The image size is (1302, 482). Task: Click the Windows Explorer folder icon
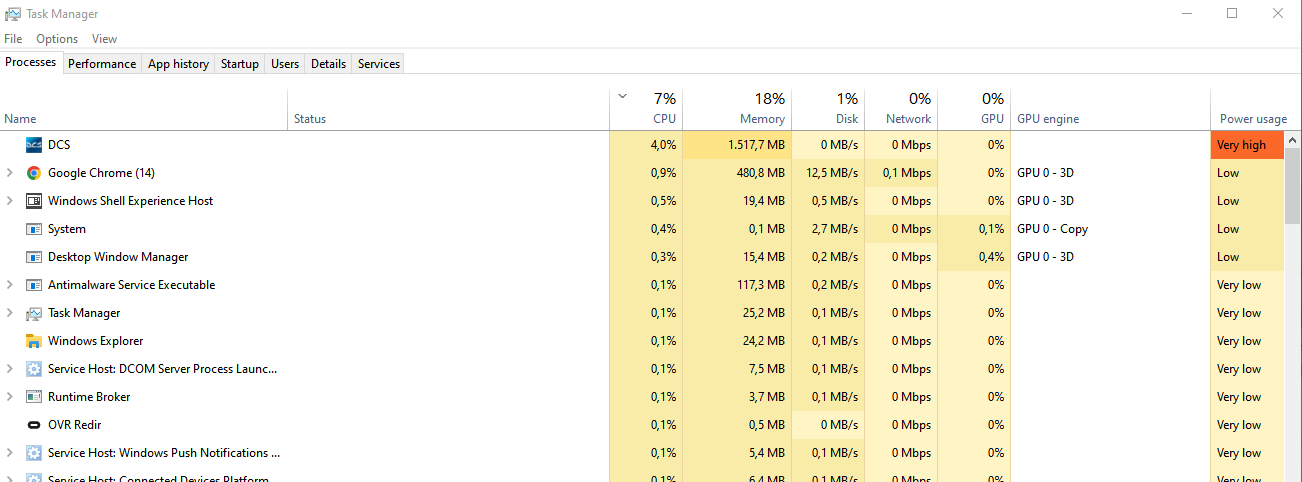coord(33,341)
